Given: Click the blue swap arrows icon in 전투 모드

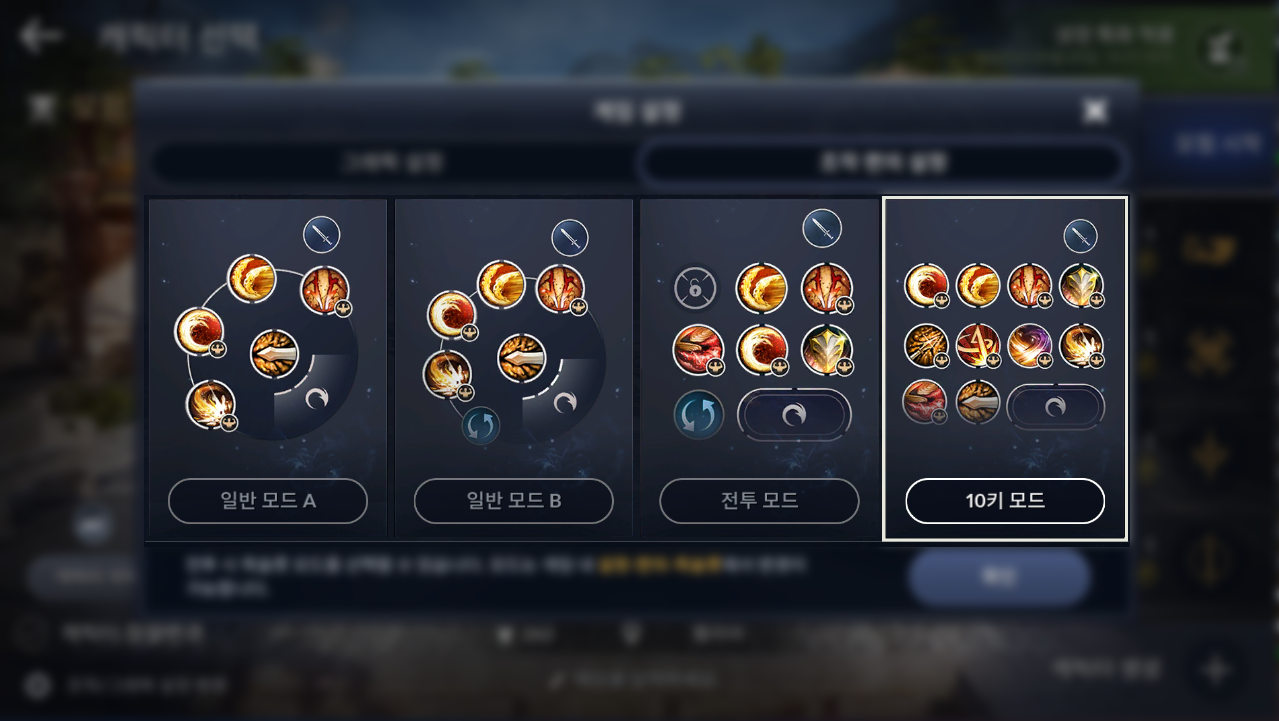Looking at the screenshot, I should pos(698,413).
